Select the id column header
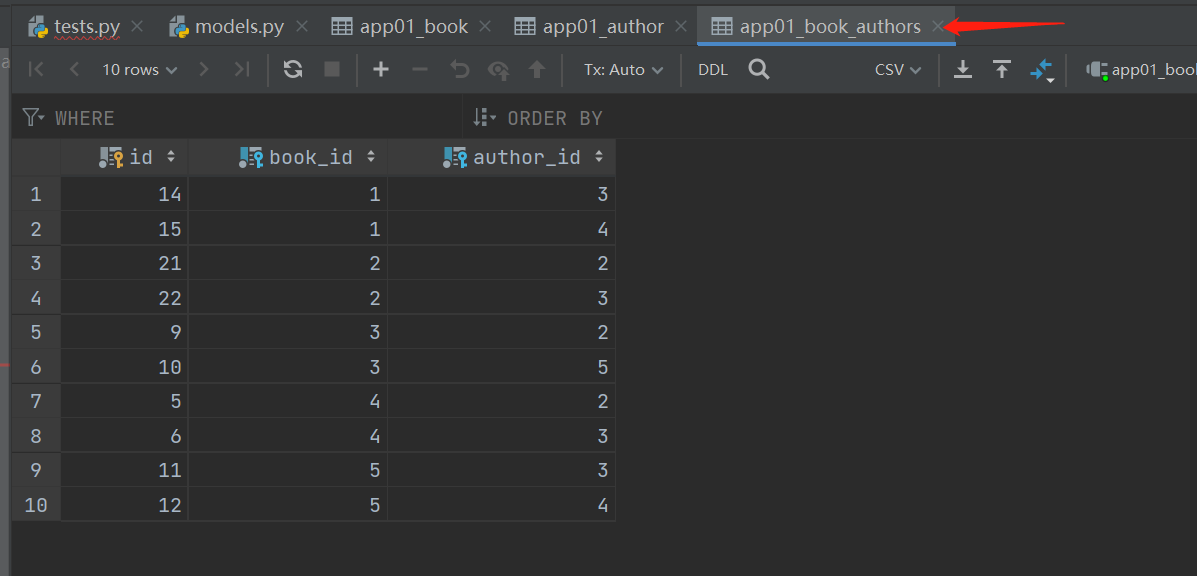This screenshot has height=576, width=1197. tap(124, 157)
